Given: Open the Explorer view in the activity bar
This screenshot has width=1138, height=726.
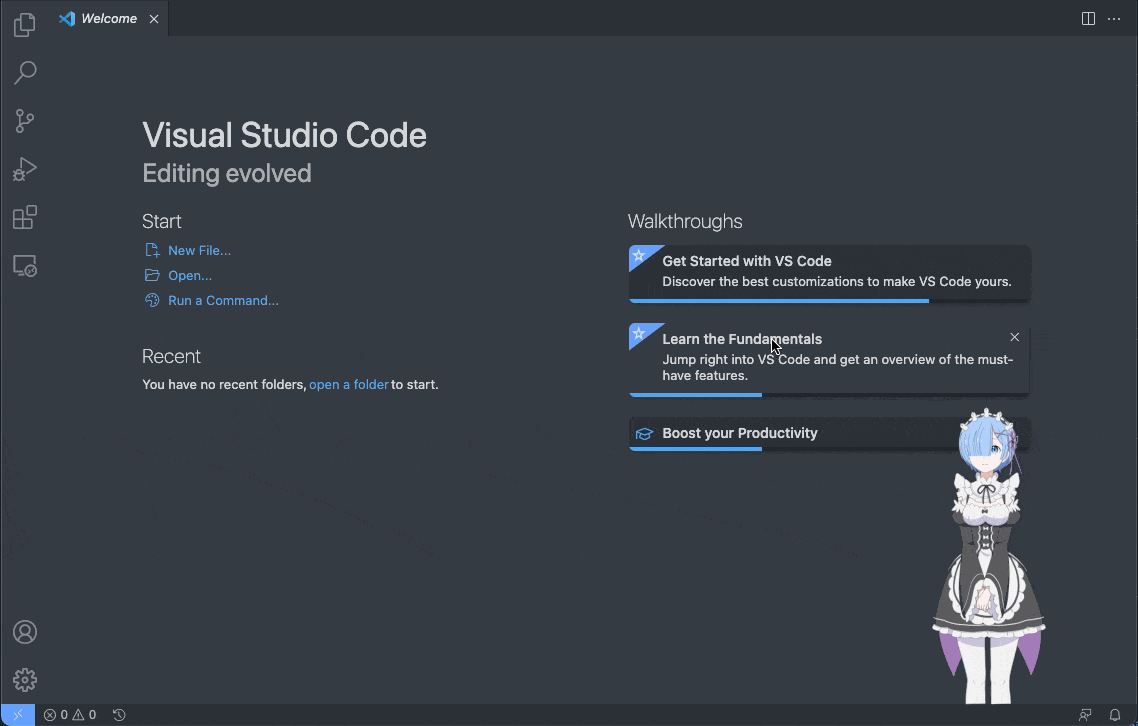Looking at the screenshot, I should pos(24,24).
